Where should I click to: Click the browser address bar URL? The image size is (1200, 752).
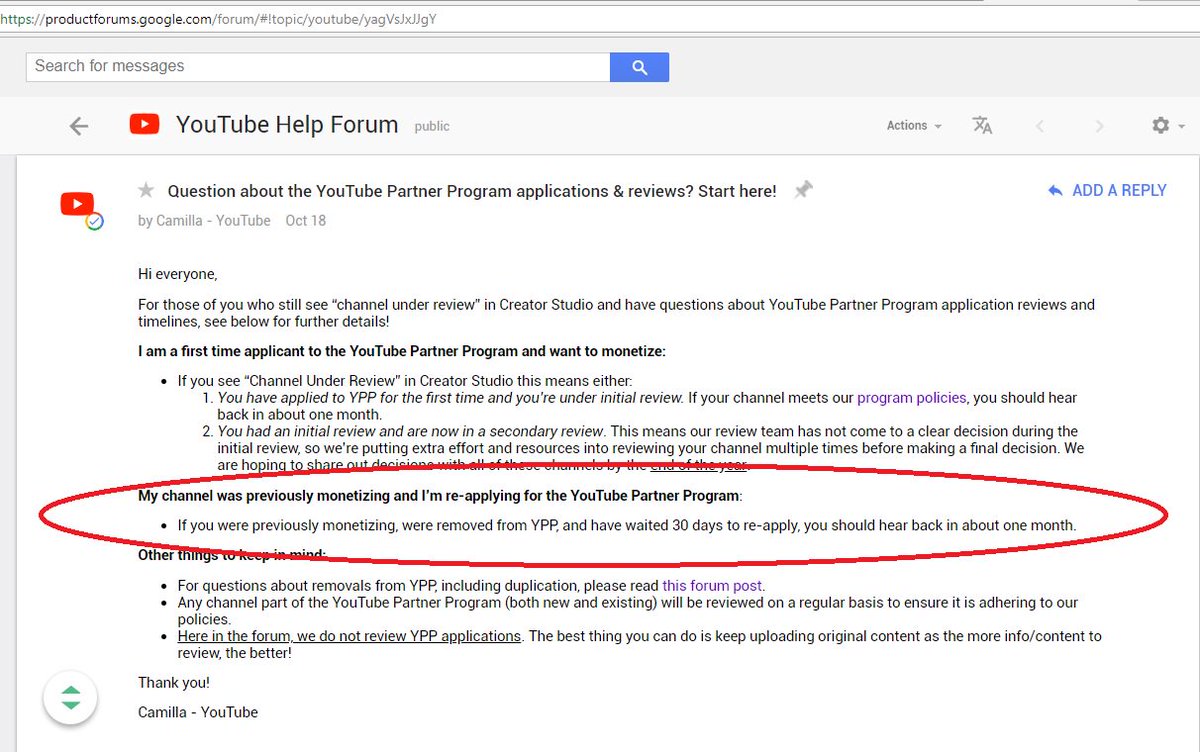[x=218, y=19]
